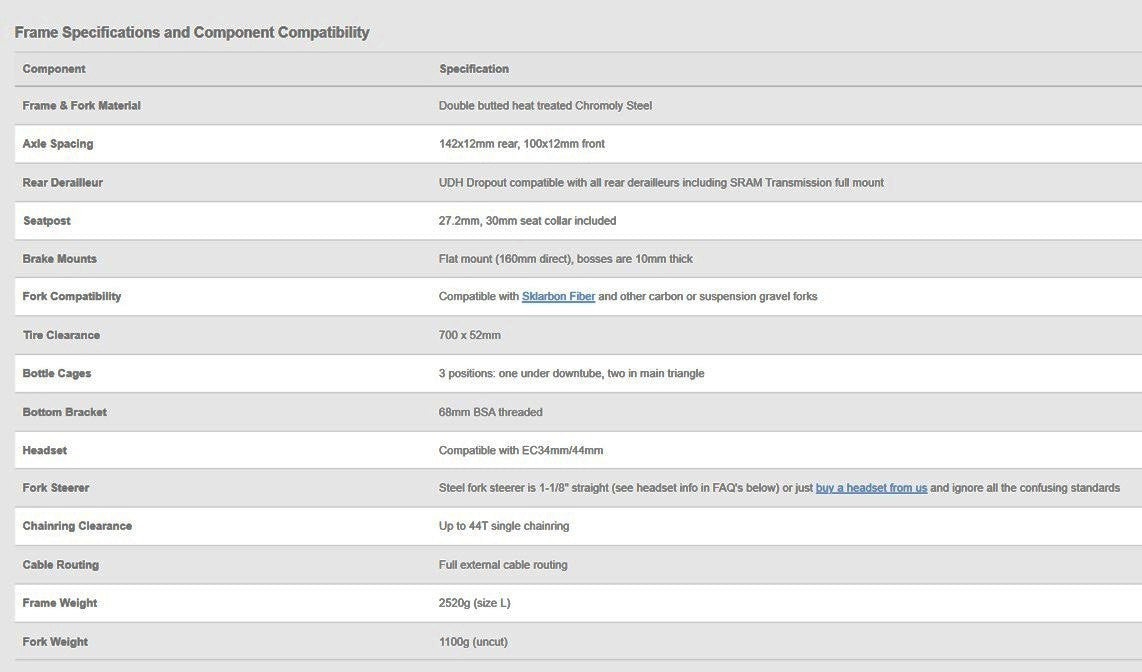The image size is (1142, 672).
Task: Select the 'Bottom Bracket' row label
Action: [65, 412]
